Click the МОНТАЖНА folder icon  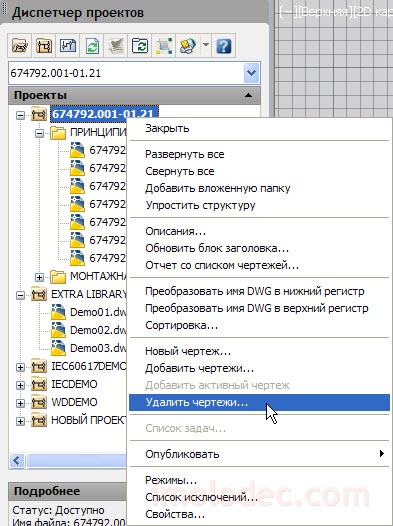(x=58, y=276)
